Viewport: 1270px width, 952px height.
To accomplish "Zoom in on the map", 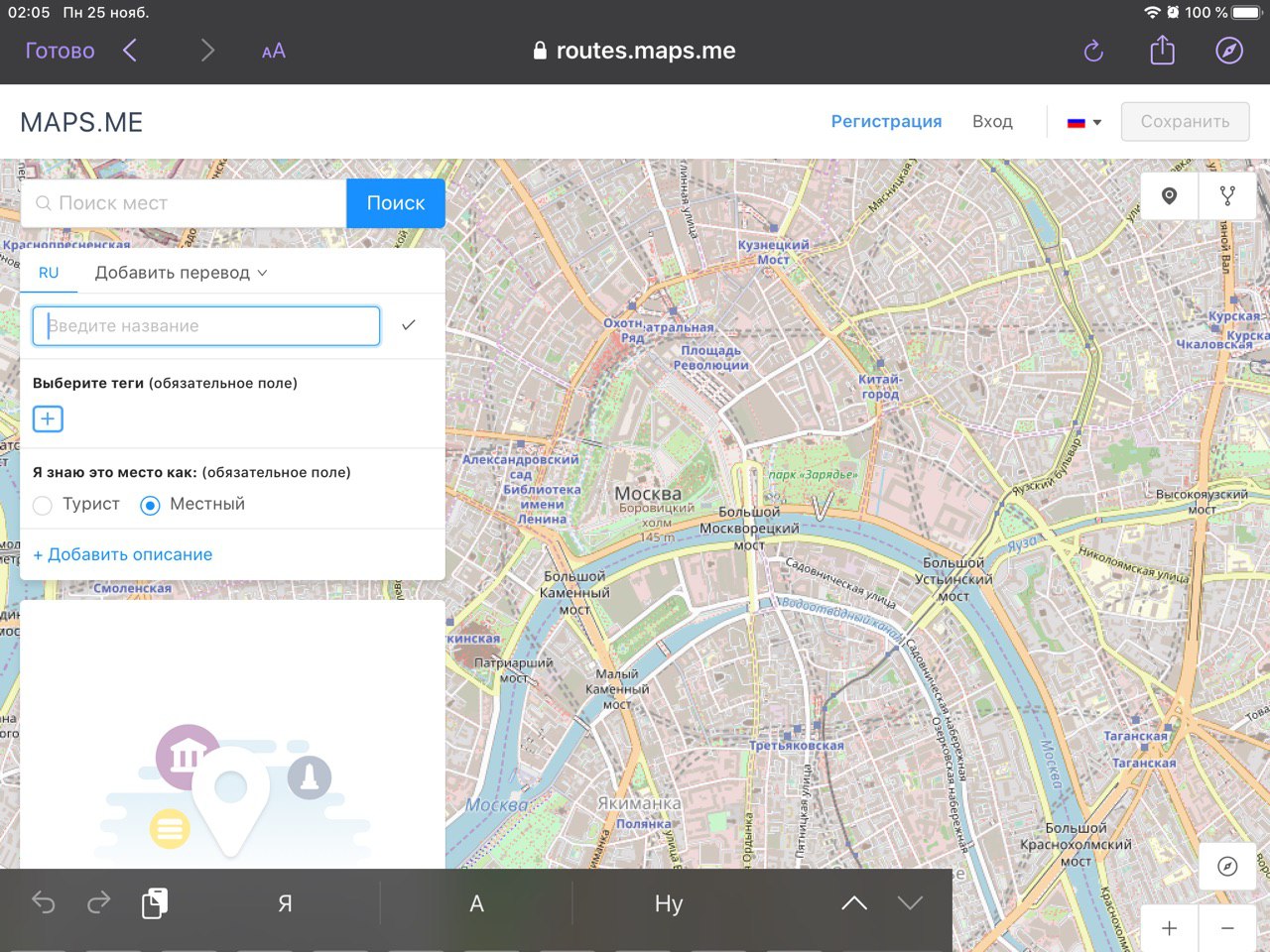I will [x=1169, y=928].
